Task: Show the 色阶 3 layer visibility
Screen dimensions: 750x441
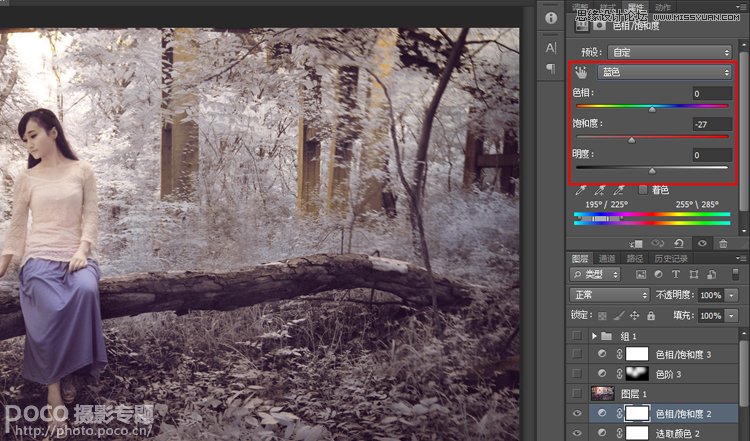Action: pyautogui.click(x=576, y=373)
